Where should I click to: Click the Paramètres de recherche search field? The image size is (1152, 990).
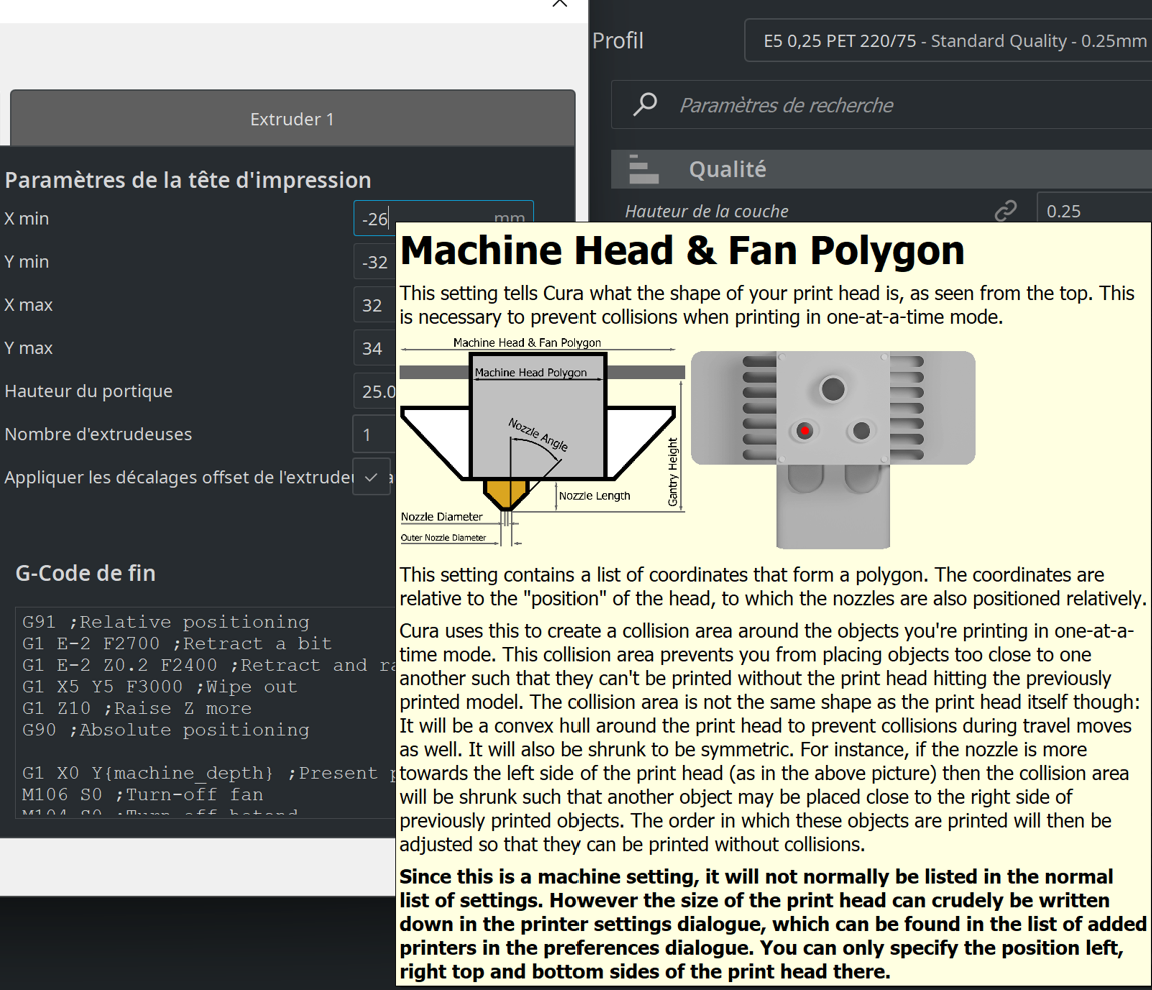point(882,105)
